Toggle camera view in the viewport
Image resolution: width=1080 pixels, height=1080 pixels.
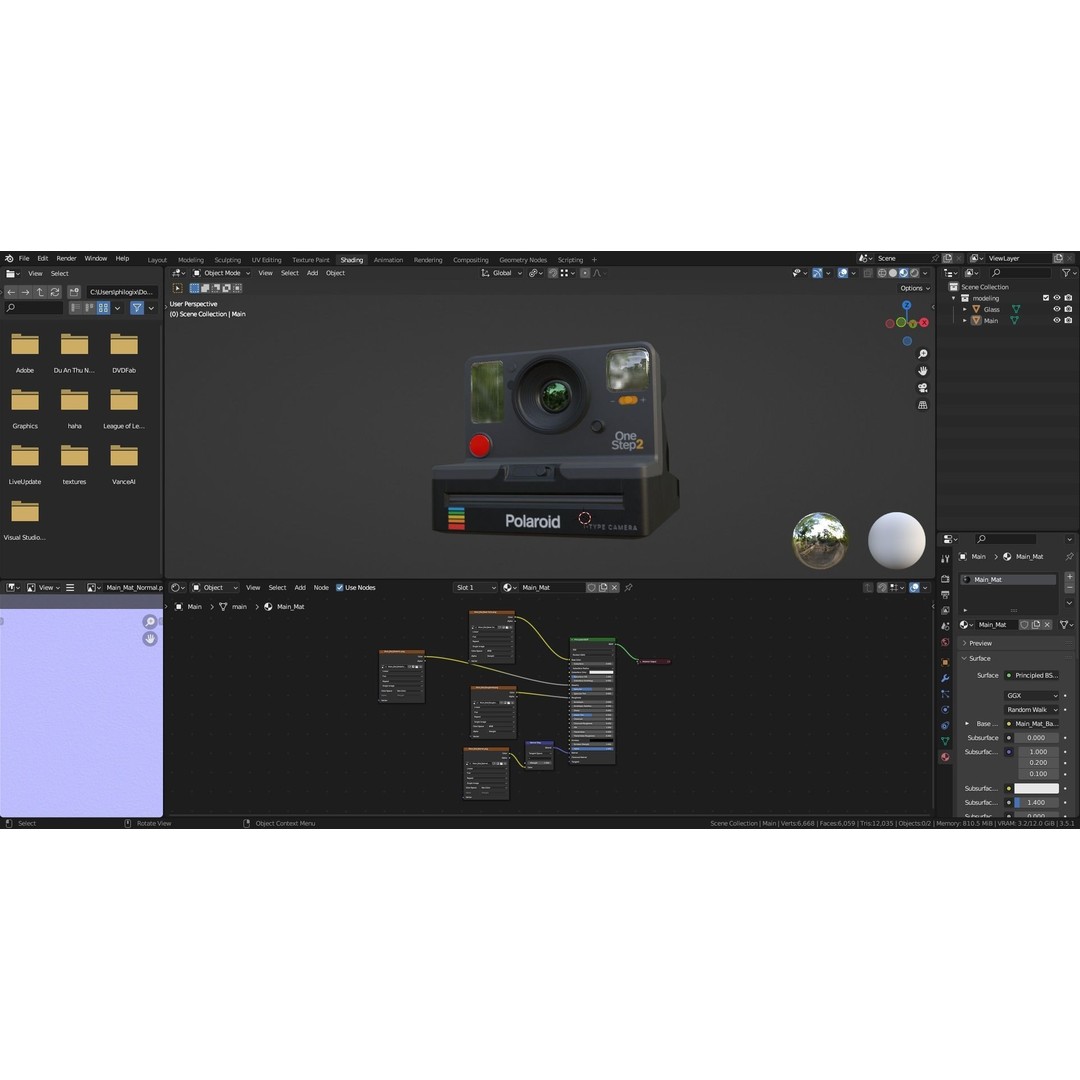point(922,388)
